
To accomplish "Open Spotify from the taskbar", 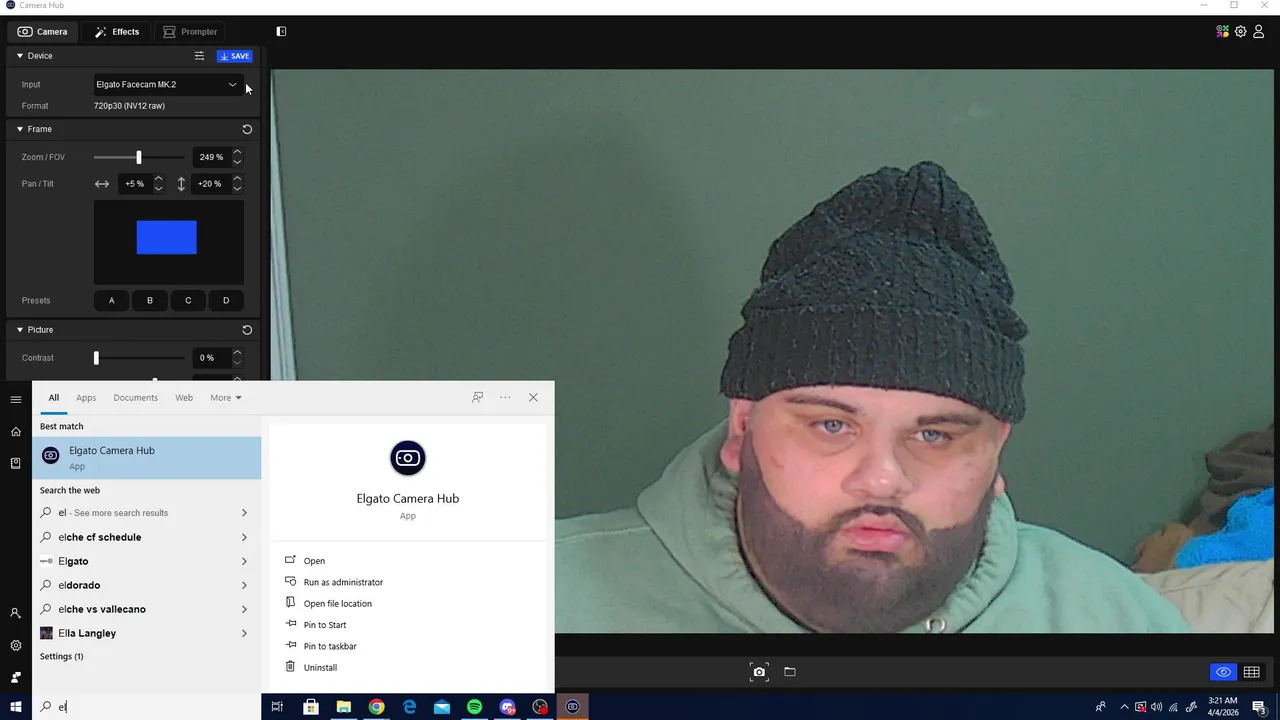I will (x=475, y=707).
